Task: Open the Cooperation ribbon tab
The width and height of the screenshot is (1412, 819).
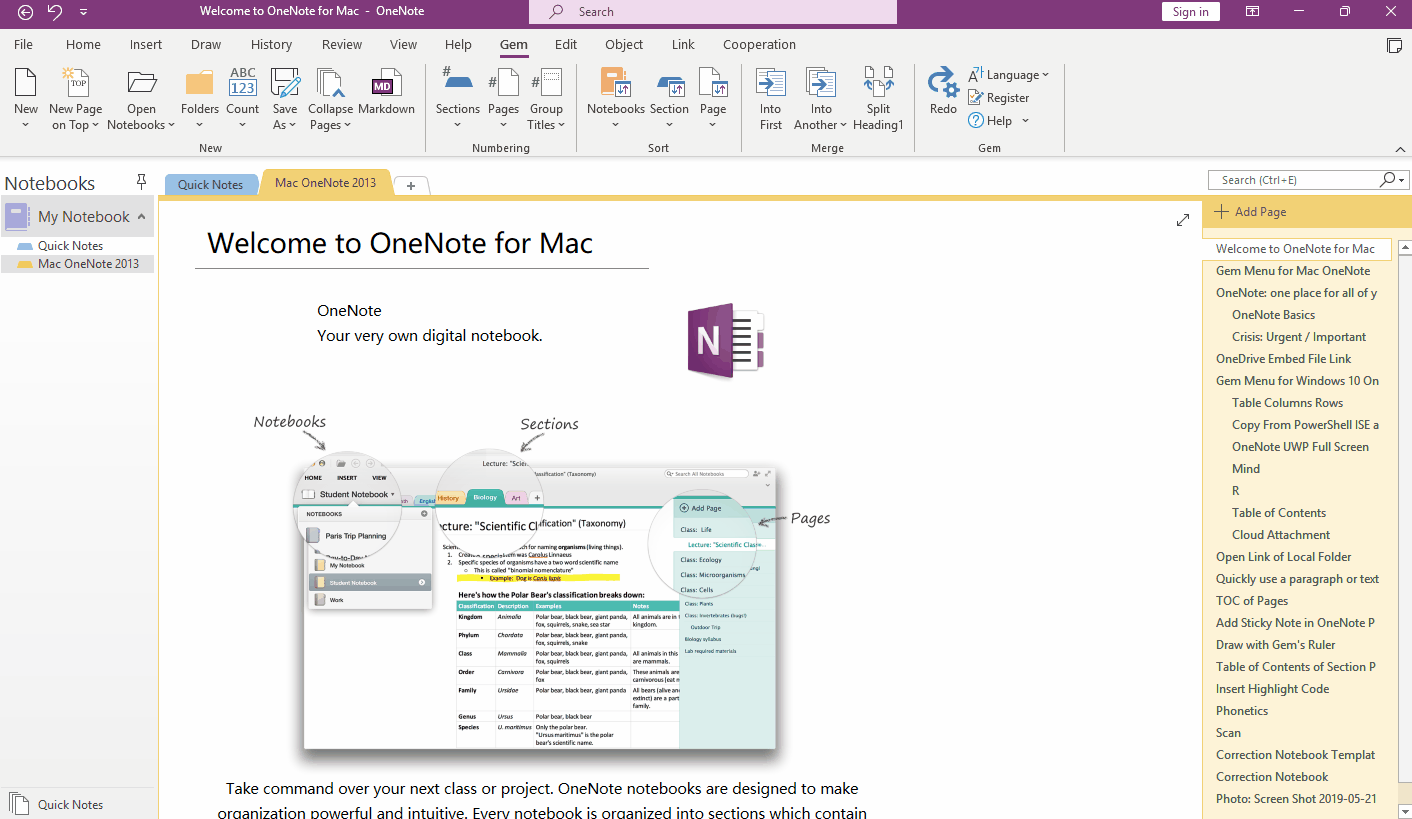Action: point(760,45)
